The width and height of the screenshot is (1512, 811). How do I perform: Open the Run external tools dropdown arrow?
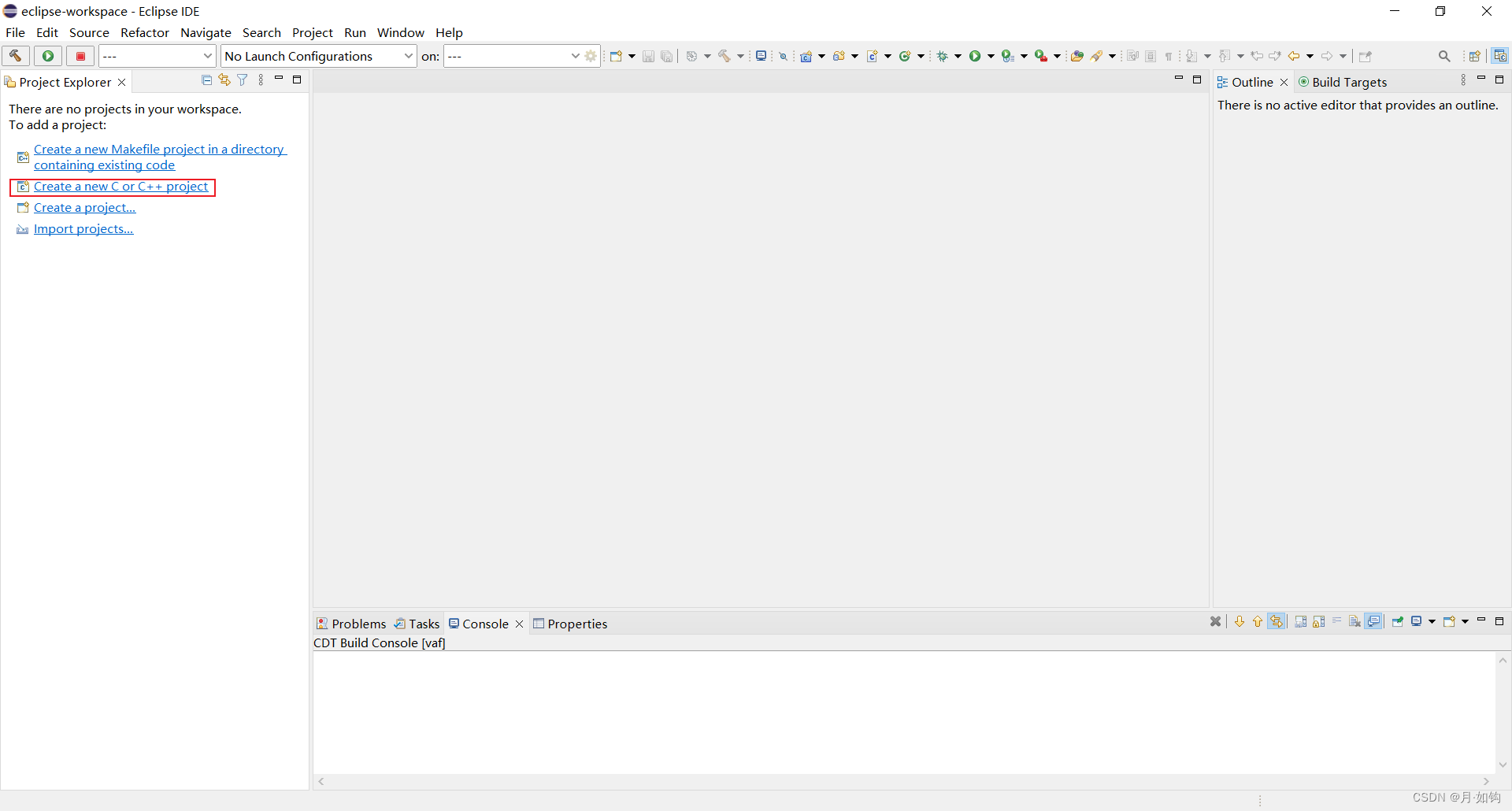[1058, 56]
